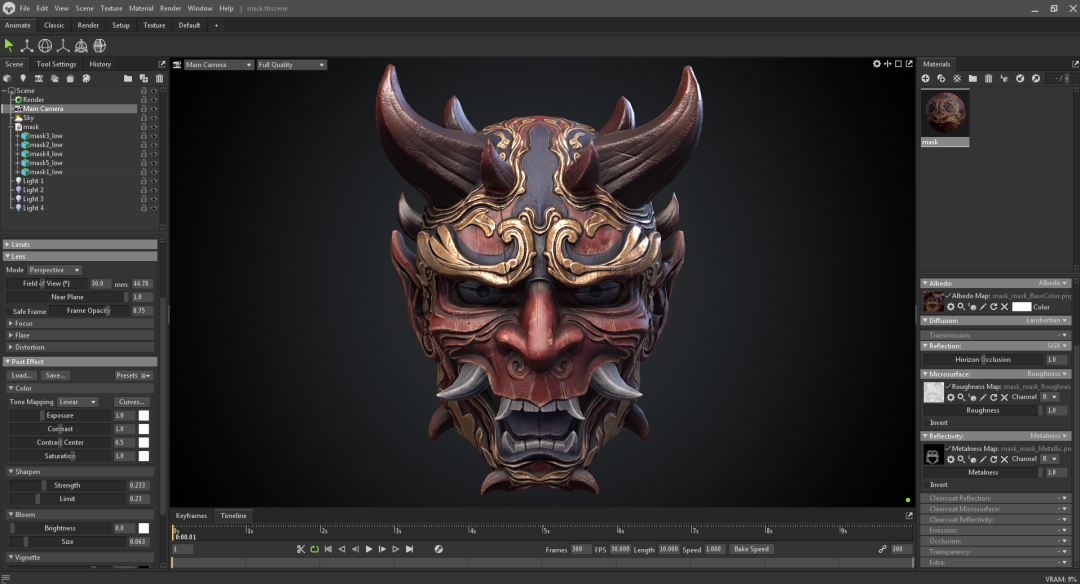Viewport: 1080px width, 584px height.
Task: Click the Bake Speed button
Action: click(x=751, y=549)
